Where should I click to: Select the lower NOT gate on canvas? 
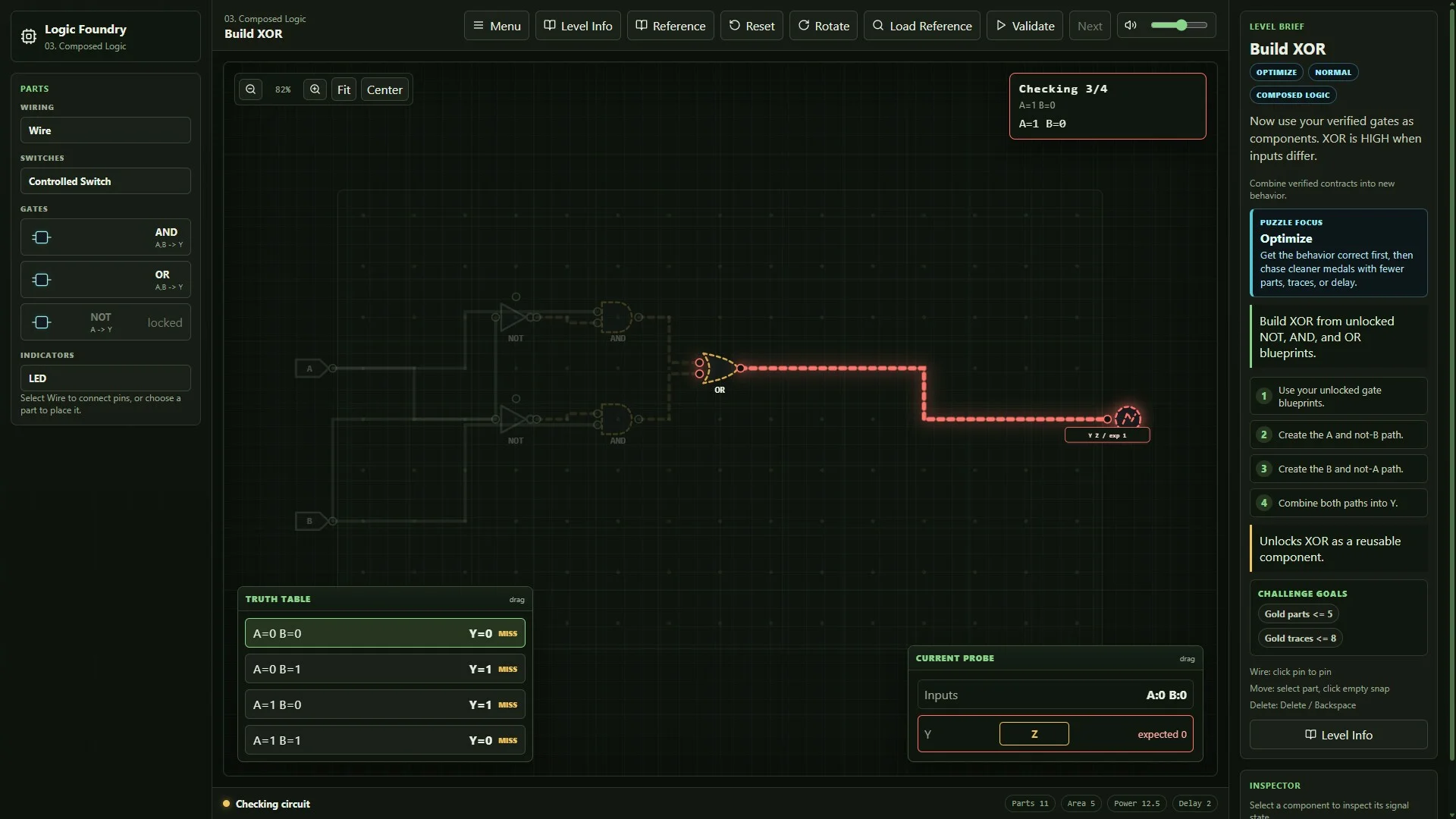(514, 419)
